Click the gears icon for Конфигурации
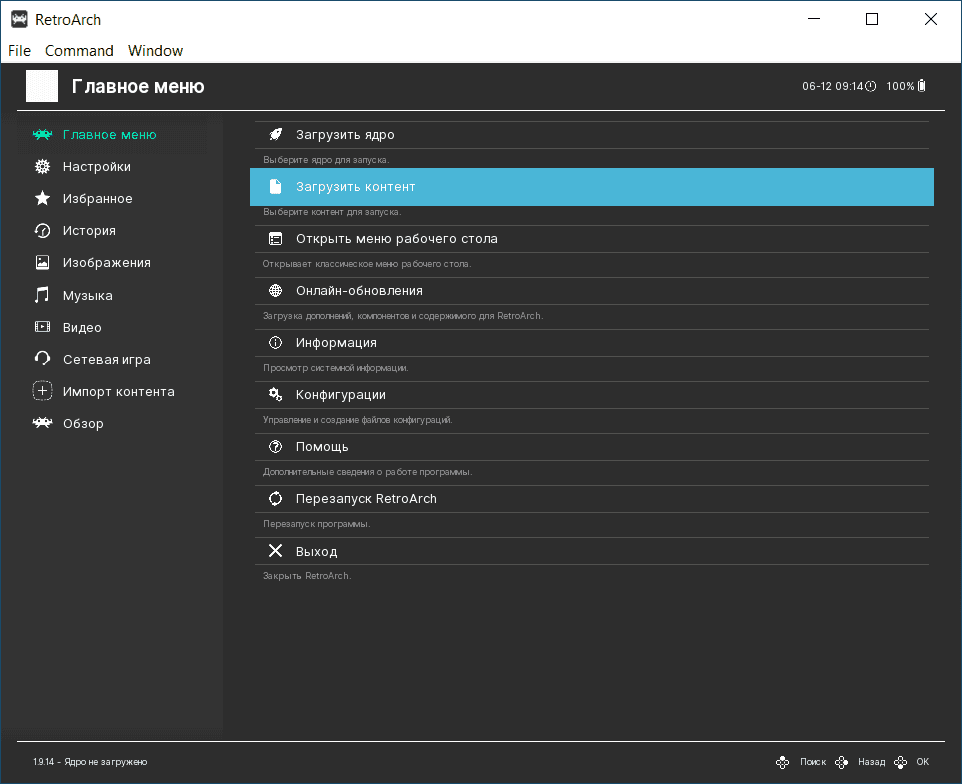 tap(275, 394)
